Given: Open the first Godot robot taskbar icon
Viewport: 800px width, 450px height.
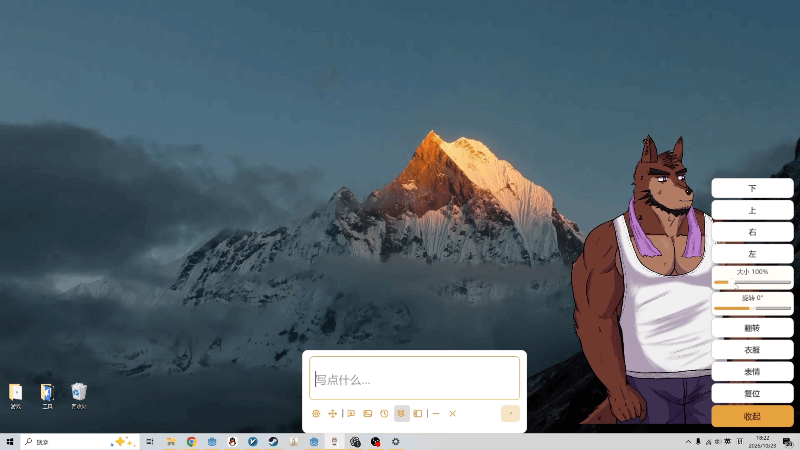Looking at the screenshot, I should pyautogui.click(x=212, y=442).
